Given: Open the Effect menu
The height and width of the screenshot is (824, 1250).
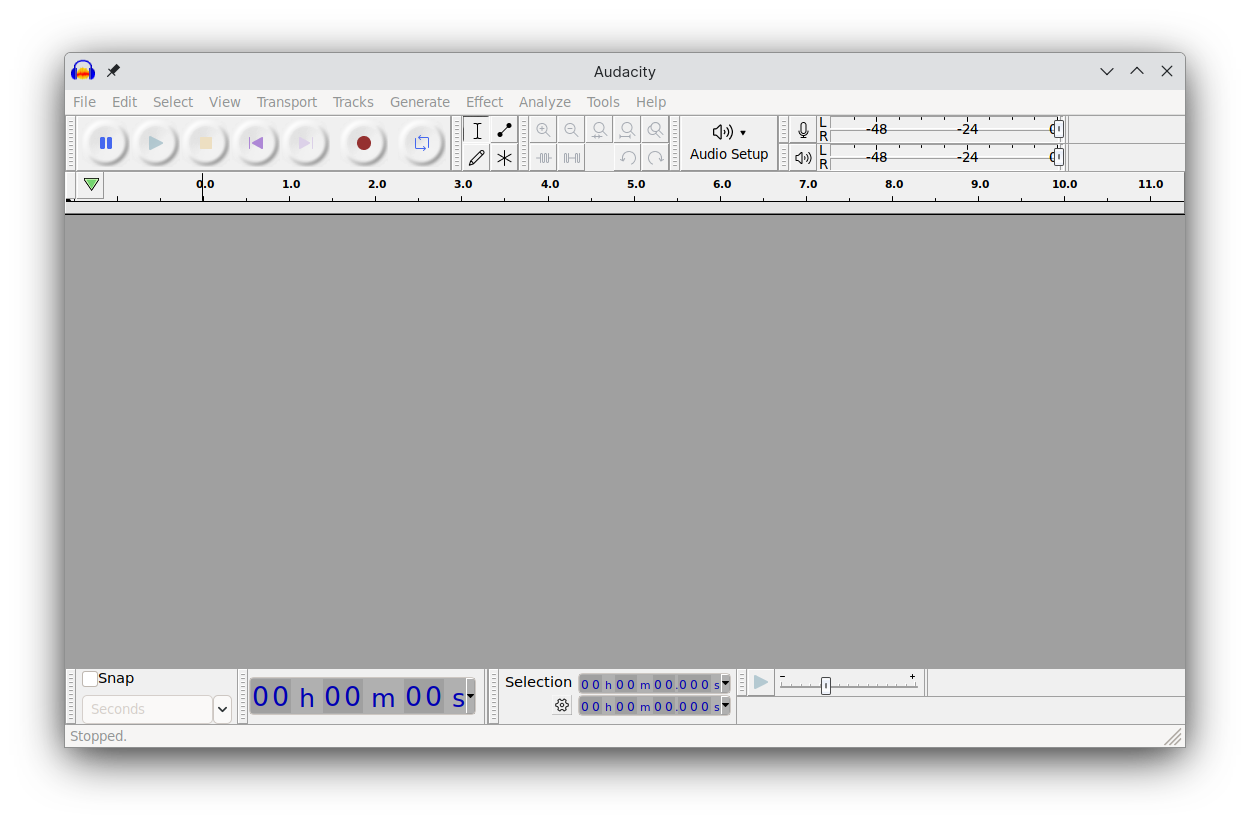Looking at the screenshot, I should click(484, 102).
